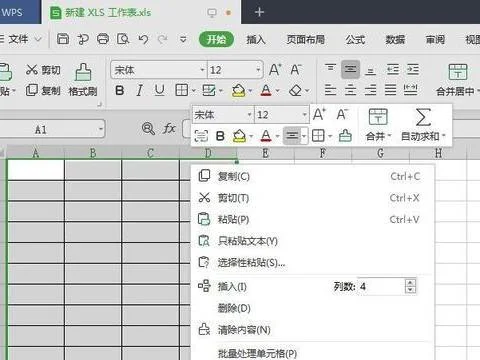Click ribbon borders icon
The height and width of the screenshot is (360, 480).
[182, 90]
